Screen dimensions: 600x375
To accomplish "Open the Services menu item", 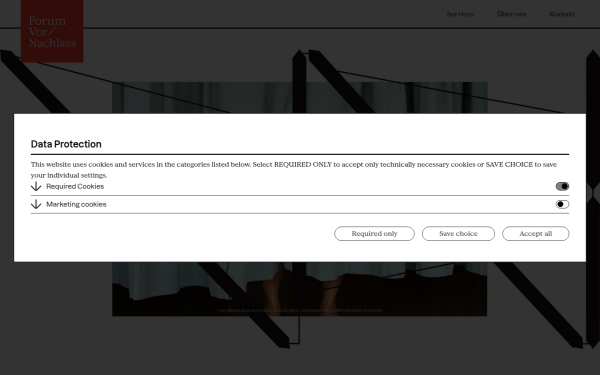I will pos(460,14).
